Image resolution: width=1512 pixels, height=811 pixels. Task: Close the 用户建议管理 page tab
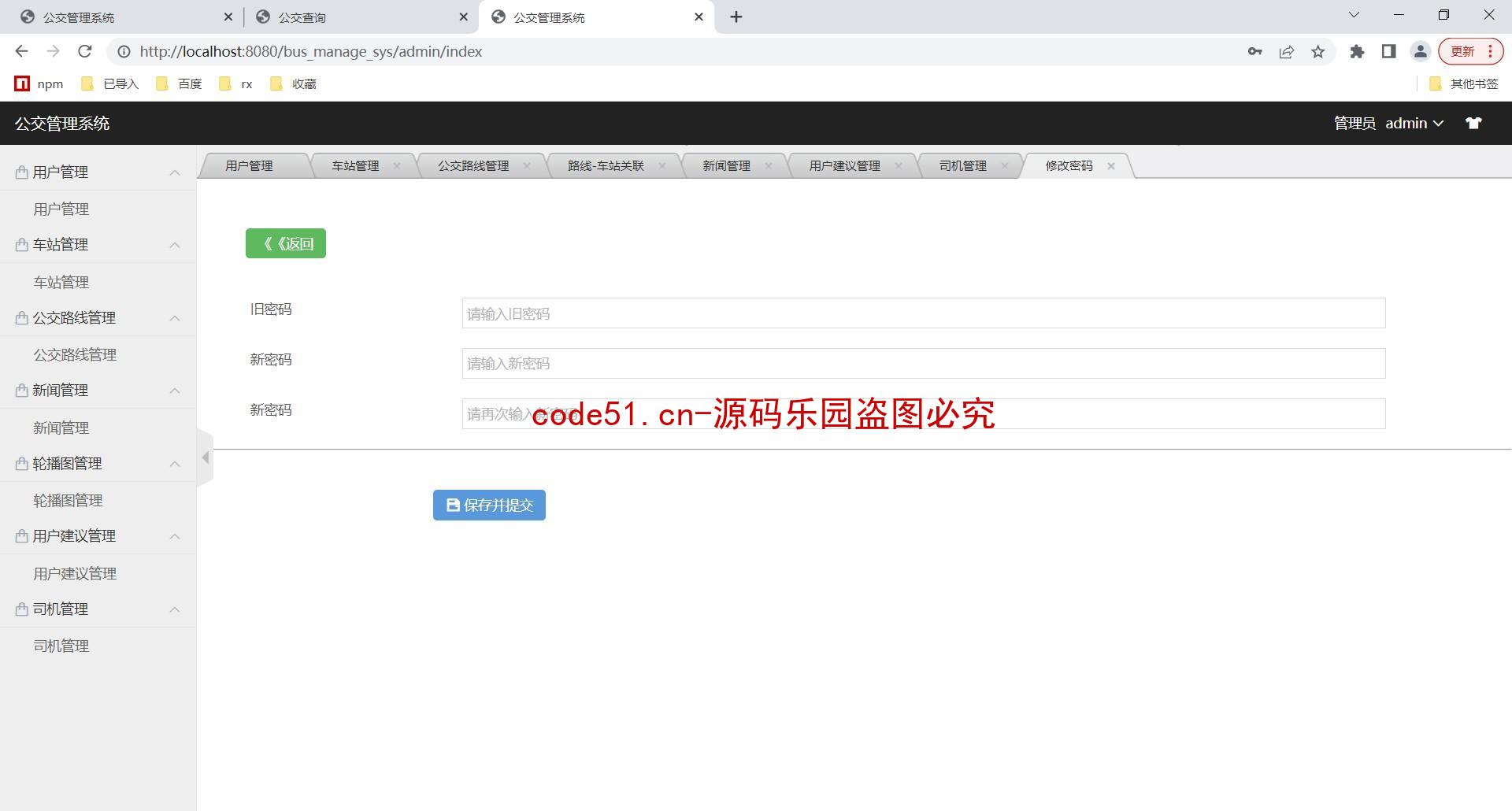point(899,165)
